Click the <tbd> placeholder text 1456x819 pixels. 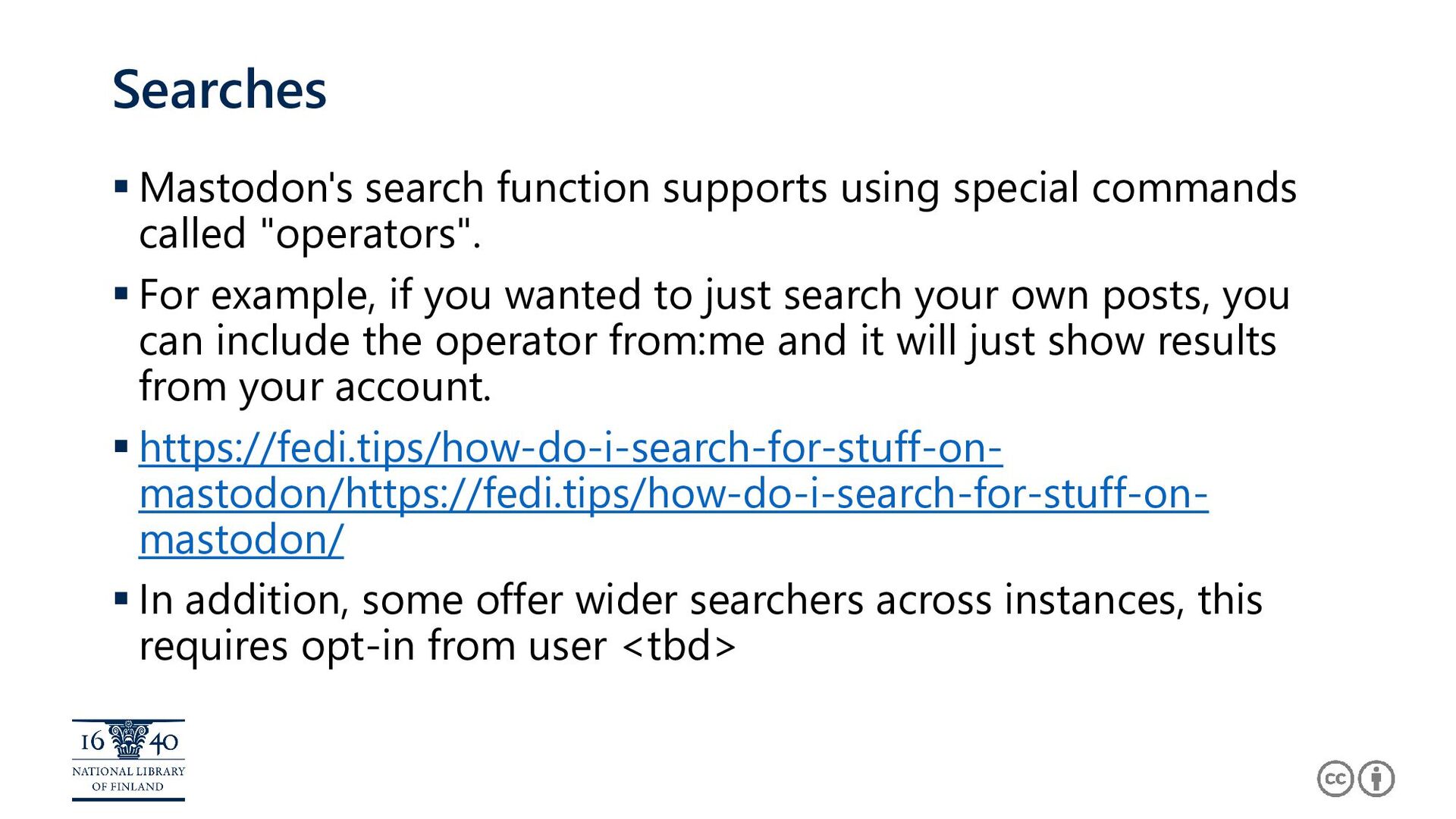[x=679, y=646]
